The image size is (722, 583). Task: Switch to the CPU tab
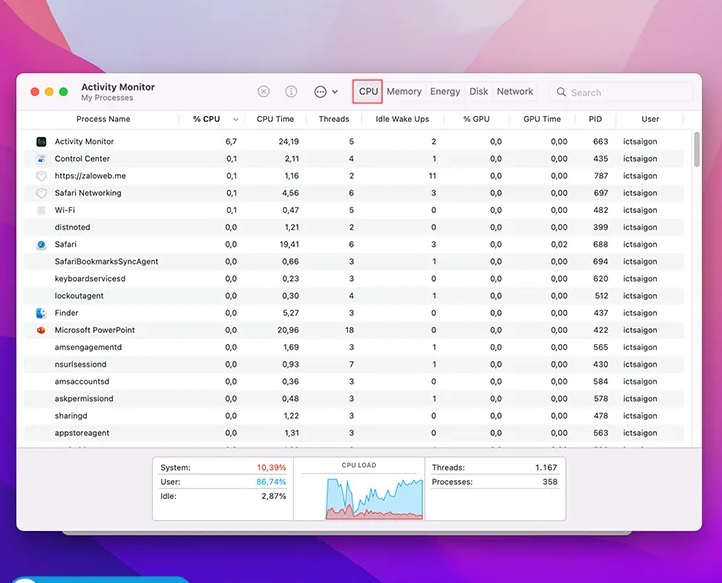pyautogui.click(x=368, y=91)
